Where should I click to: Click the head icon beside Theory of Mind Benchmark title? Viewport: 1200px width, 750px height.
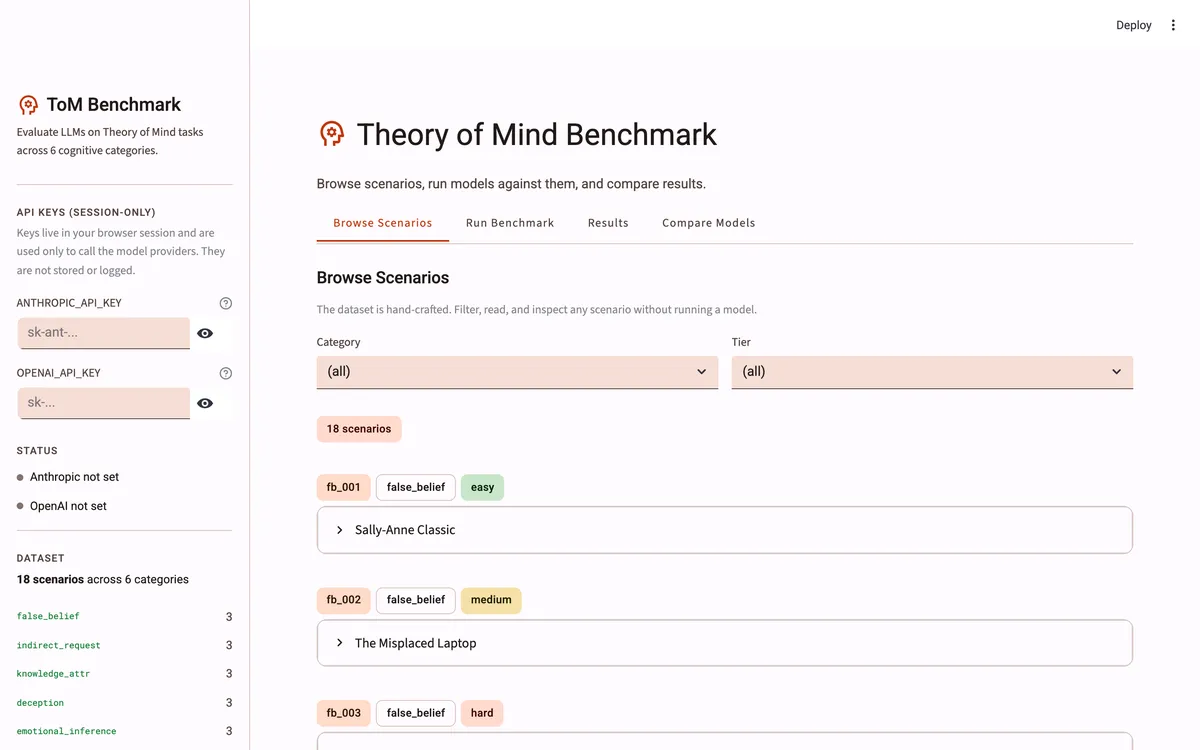[x=332, y=134]
